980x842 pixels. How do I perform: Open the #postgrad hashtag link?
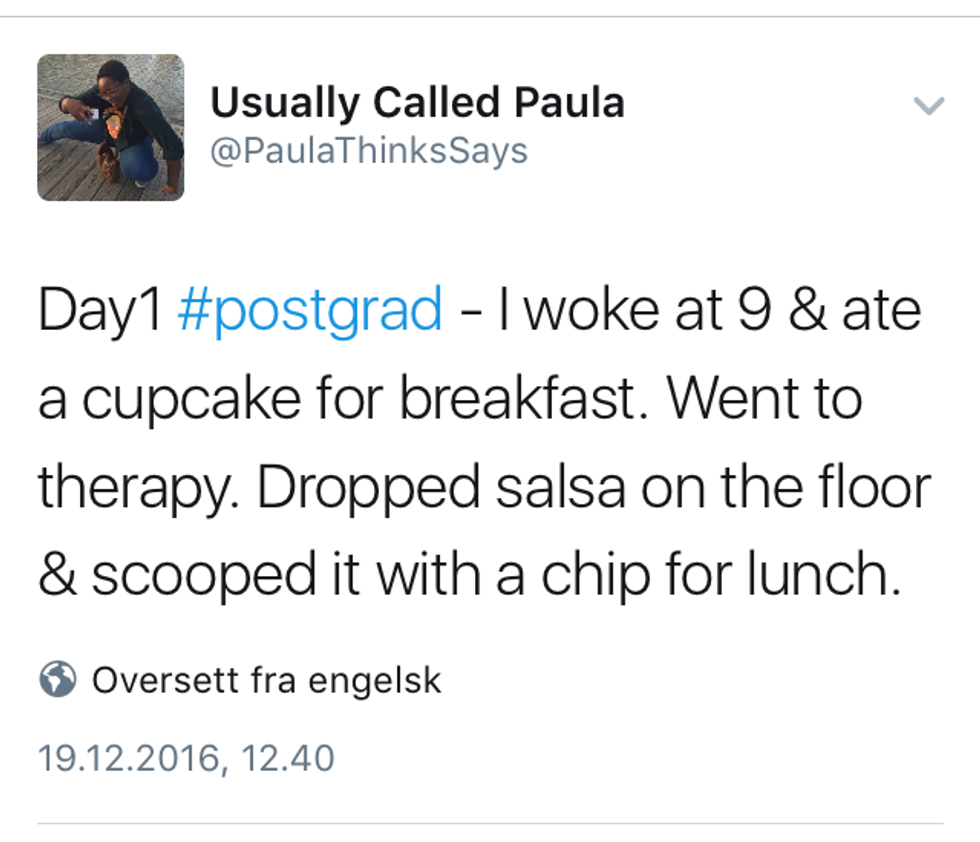click(x=310, y=310)
